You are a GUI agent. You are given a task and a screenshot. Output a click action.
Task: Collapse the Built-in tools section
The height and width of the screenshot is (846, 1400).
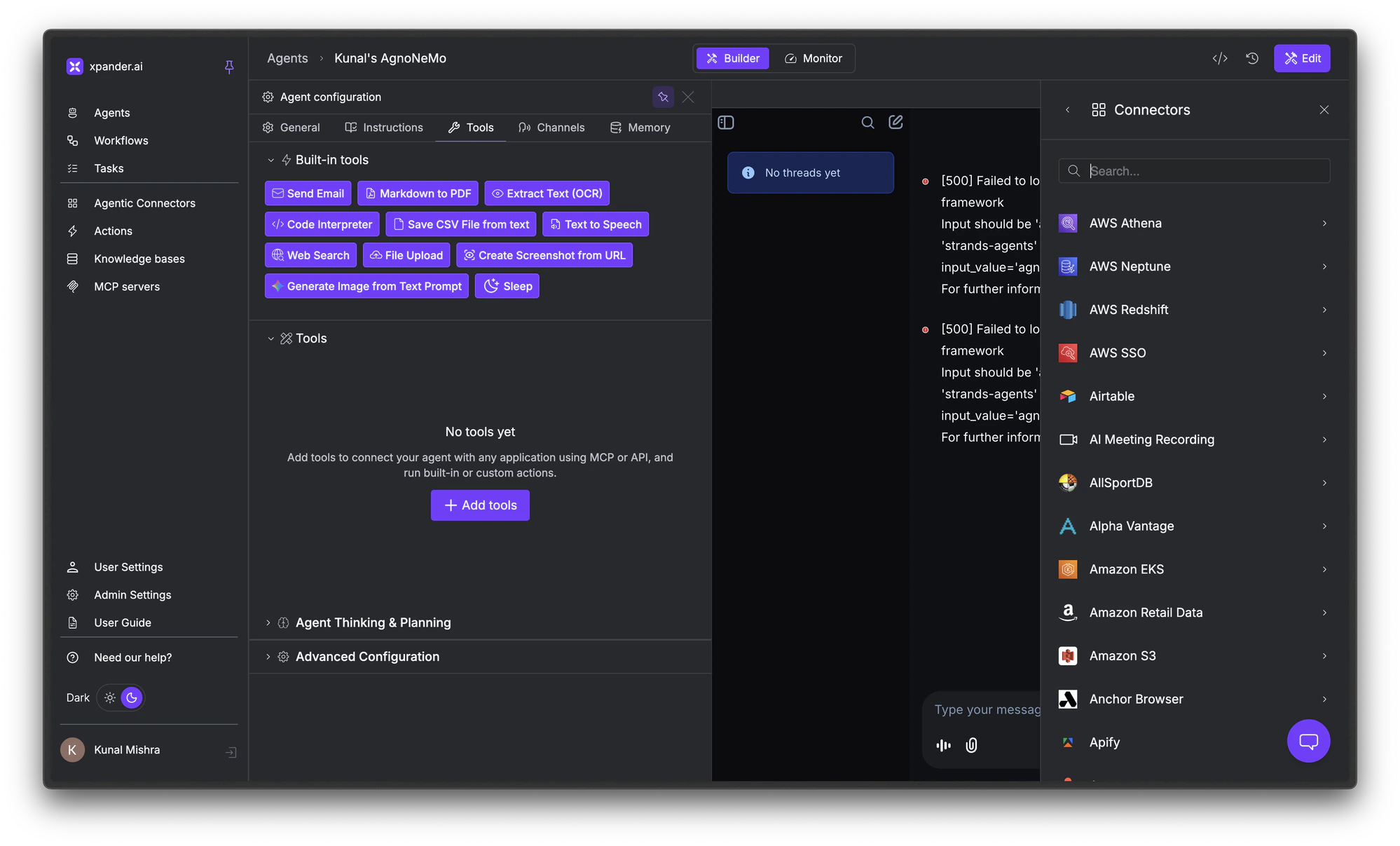point(272,160)
